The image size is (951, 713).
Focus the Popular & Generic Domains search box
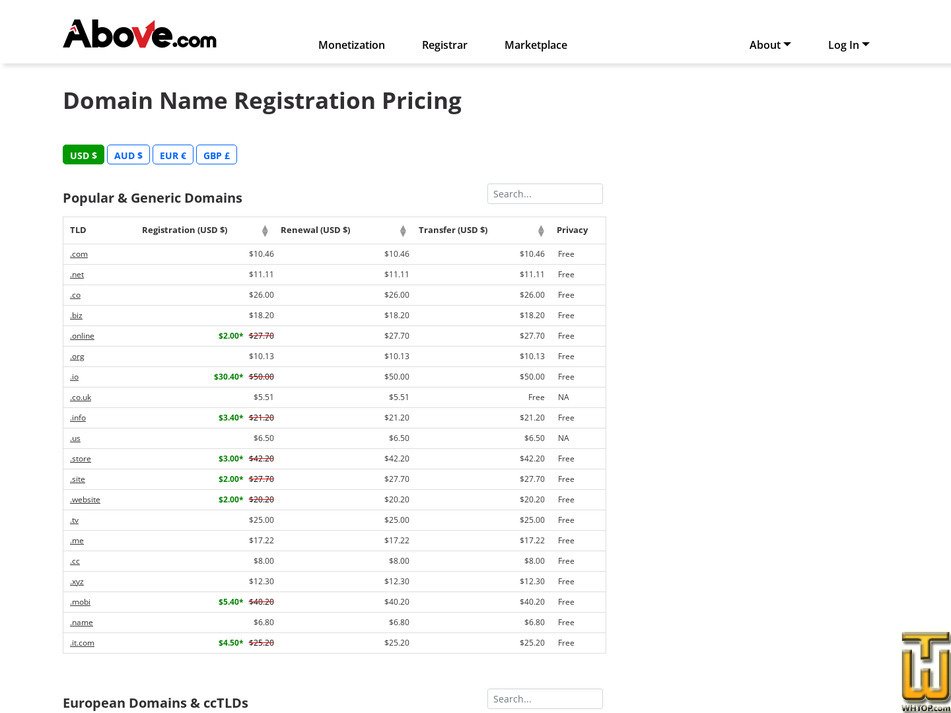pyautogui.click(x=545, y=194)
